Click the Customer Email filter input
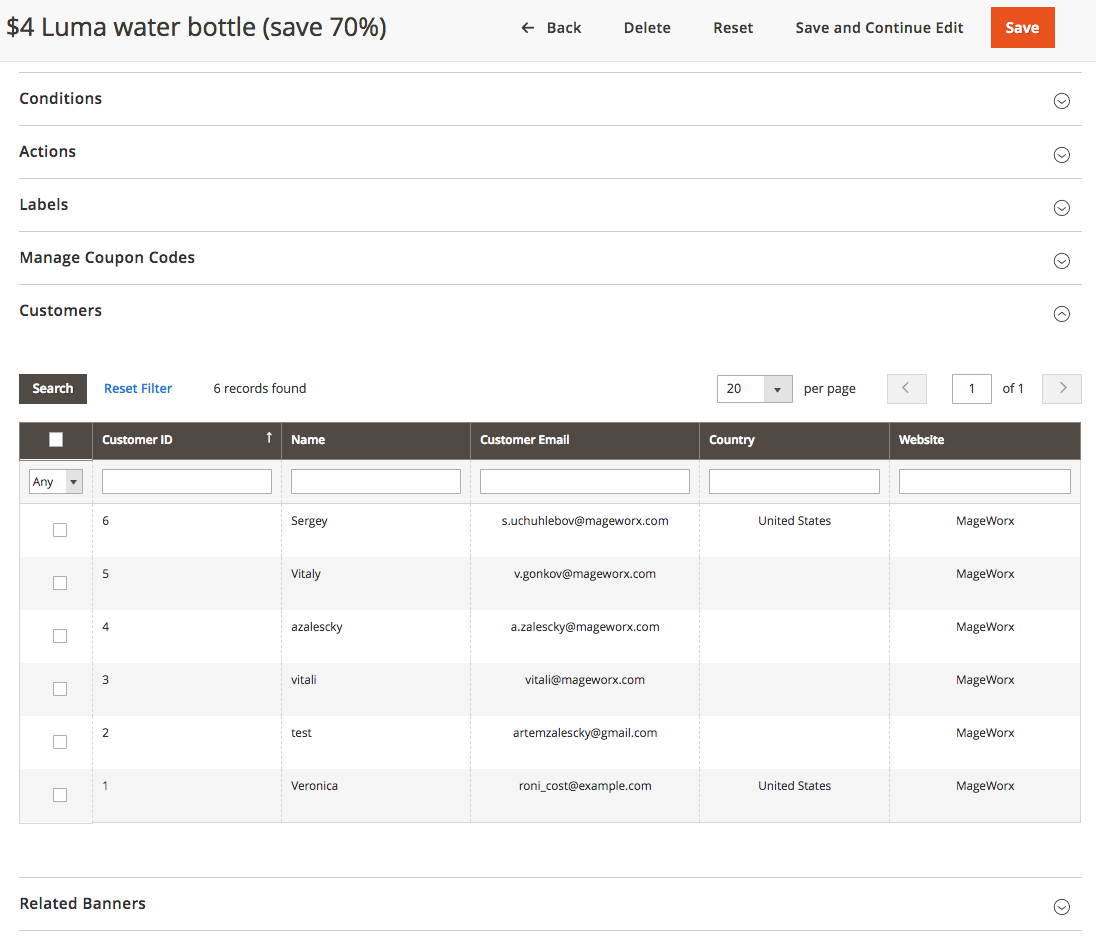This screenshot has height=942, width=1096. (x=585, y=481)
